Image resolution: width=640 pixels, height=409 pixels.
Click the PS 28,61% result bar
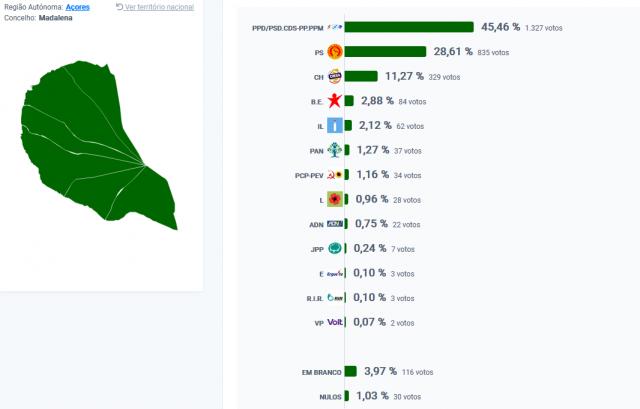tap(386, 52)
